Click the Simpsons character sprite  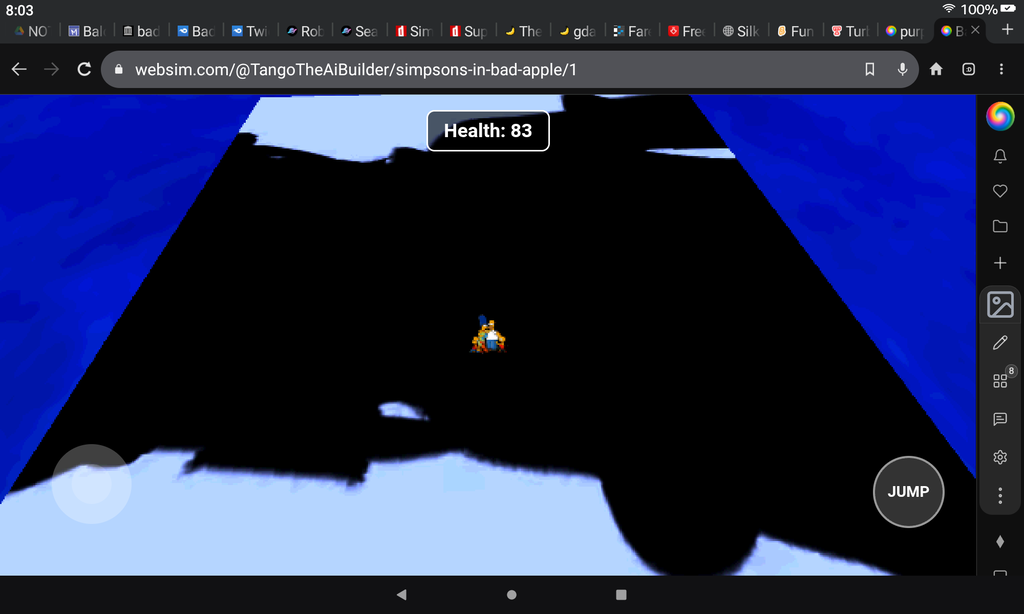(487, 334)
